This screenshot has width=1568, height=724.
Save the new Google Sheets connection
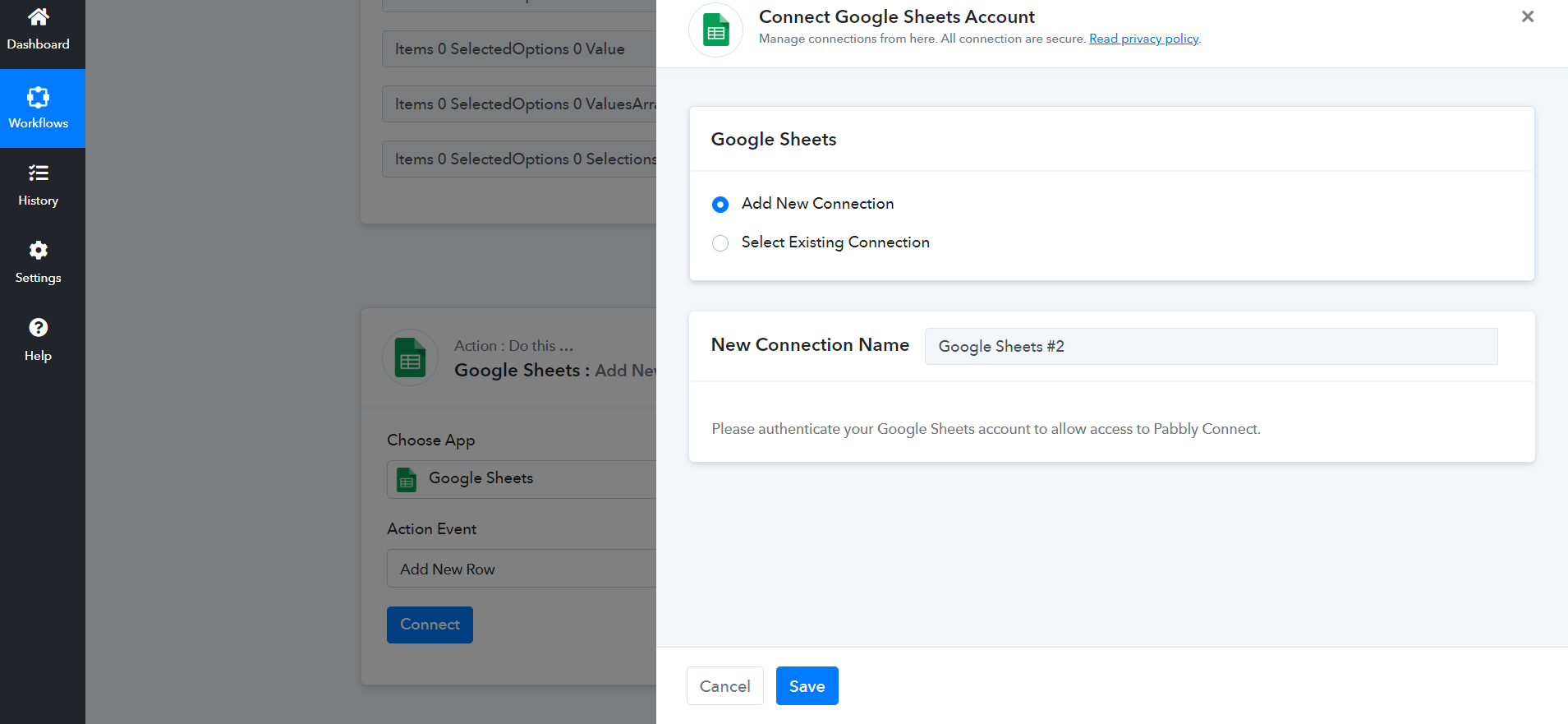(807, 686)
